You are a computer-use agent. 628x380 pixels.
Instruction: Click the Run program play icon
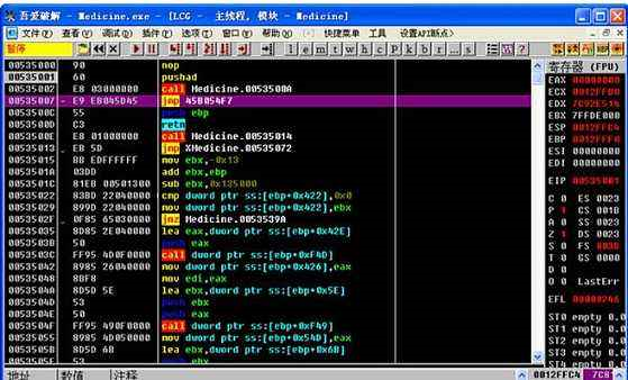[137, 49]
